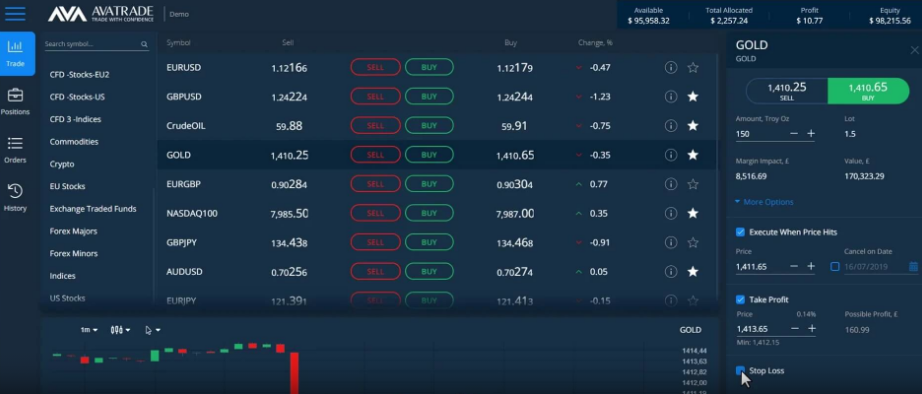922x394 pixels.
Task: Open info icon for EURGBP
Action: (671, 184)
